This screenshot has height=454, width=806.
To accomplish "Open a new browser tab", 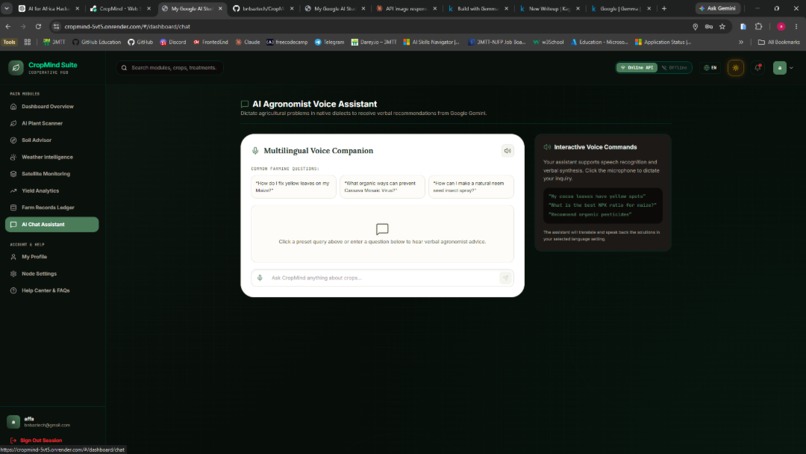I will point(664,8).
